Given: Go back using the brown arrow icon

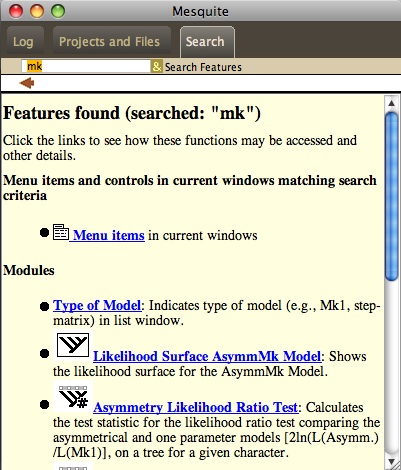Looking at the screenshot, I should click(27, 83).
